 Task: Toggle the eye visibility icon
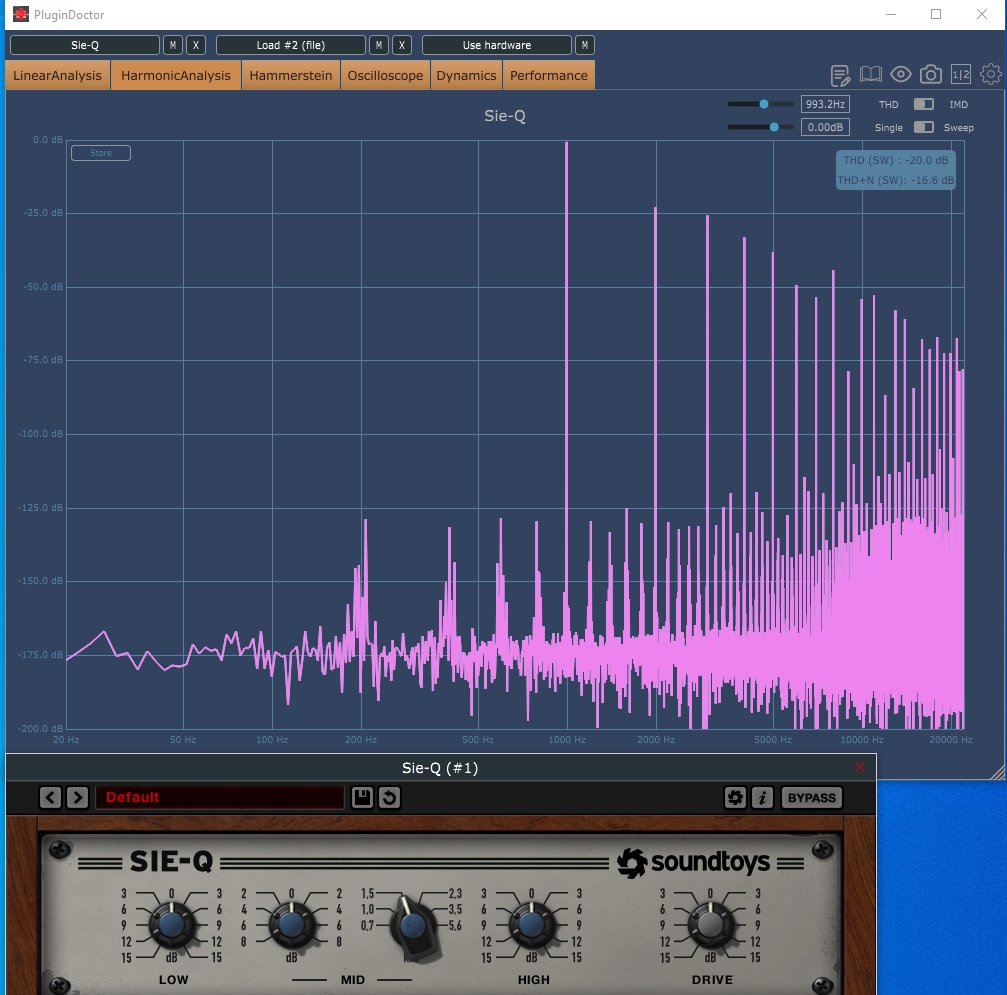900,75
